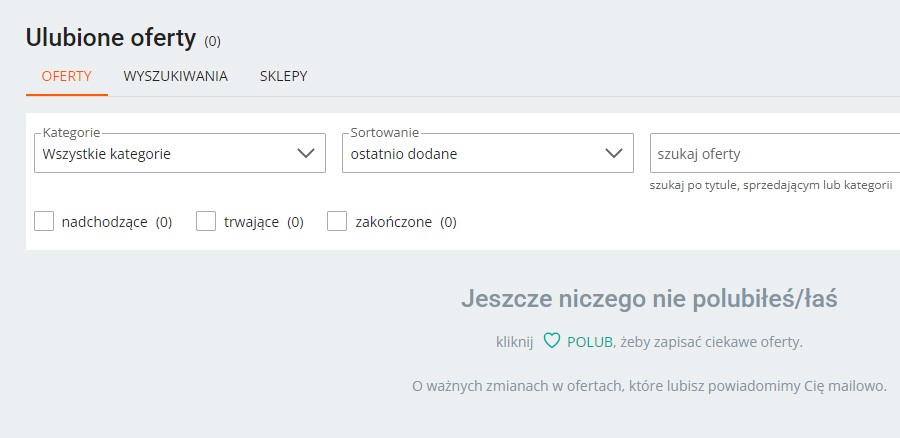Enable the trwające checkbox
Screen dimensions: 900x438
(x=206, y=221)
